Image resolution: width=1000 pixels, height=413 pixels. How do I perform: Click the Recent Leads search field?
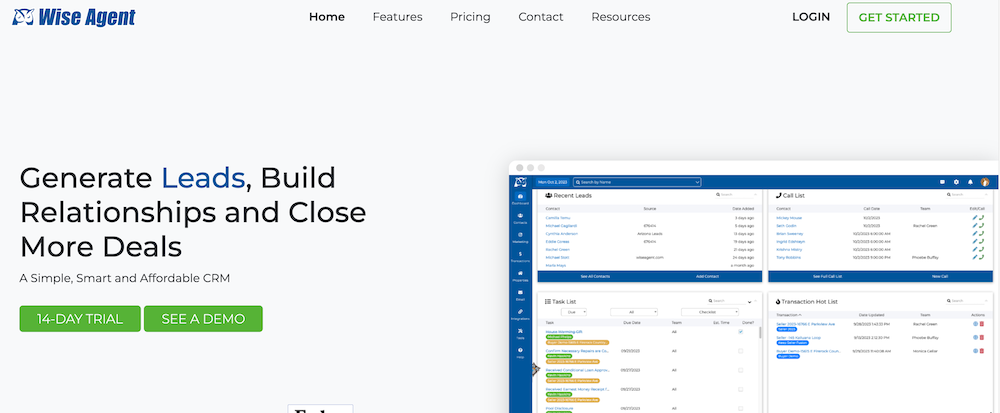coord(738,194)
